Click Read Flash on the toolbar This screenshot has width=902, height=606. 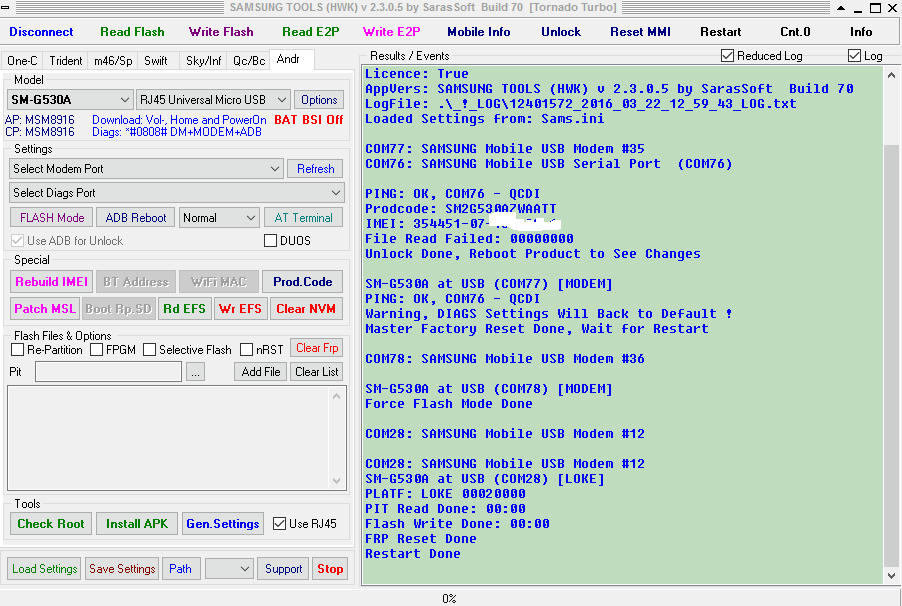(132, 31)
